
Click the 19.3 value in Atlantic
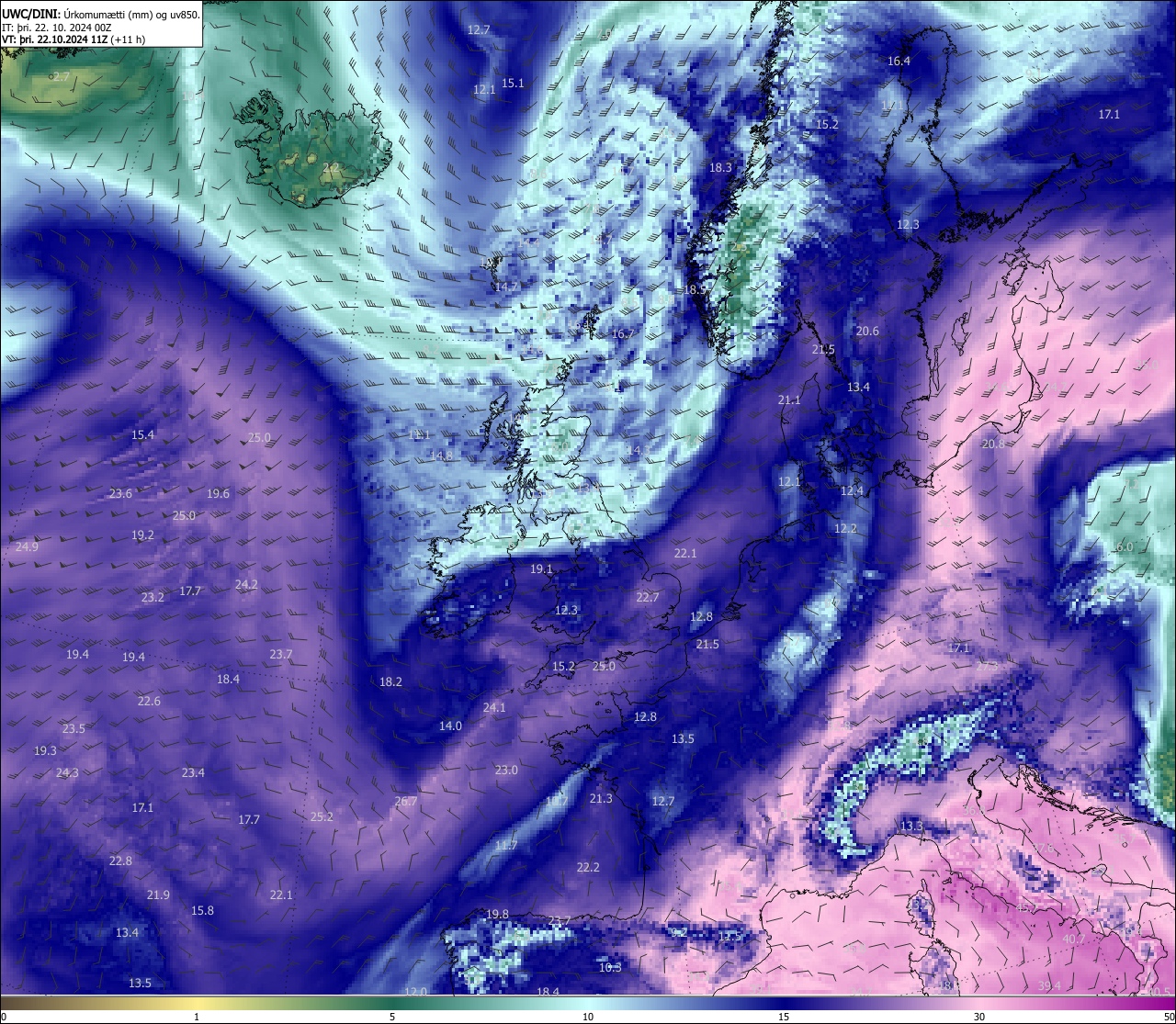click(45, 750)
